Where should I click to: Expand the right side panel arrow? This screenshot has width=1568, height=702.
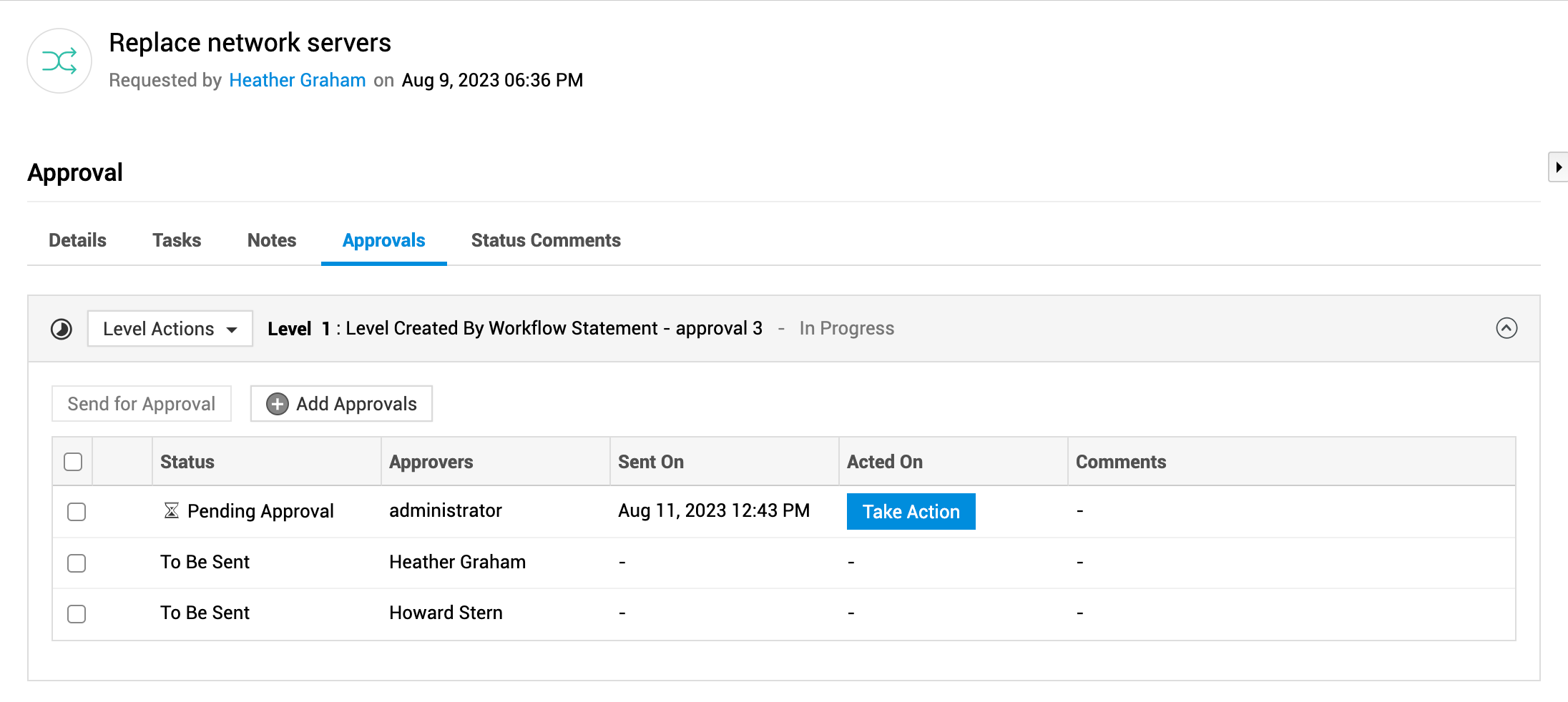pyautogui.click(x=1558, y=167)
